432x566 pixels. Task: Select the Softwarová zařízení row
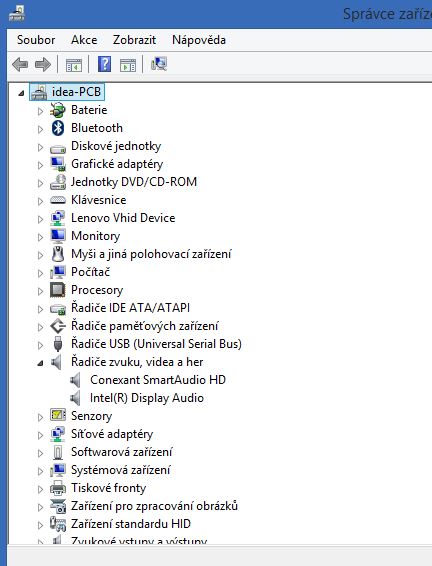tap(122, 452)
